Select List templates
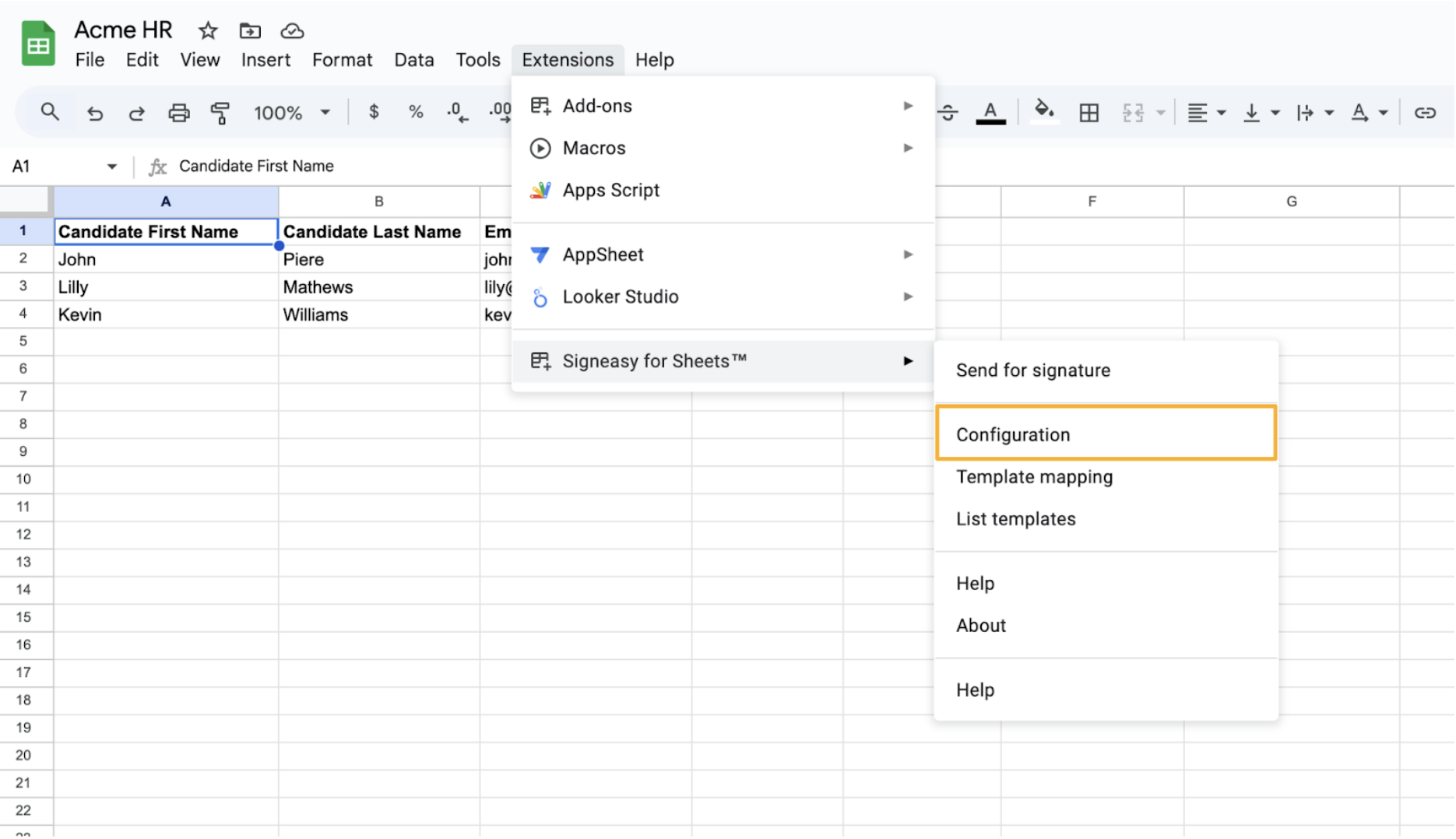 pos(1106,519)
